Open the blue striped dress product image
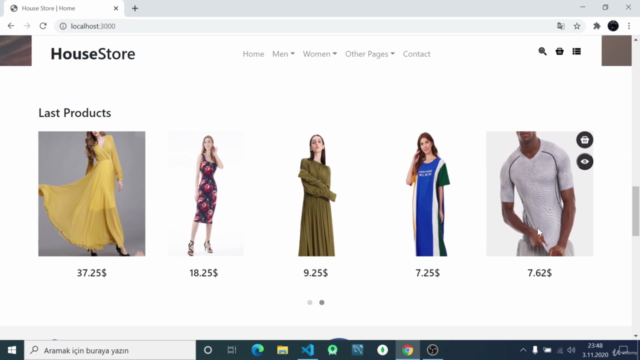The width and height of the screenshot is (640, 360). pos(428,194)
